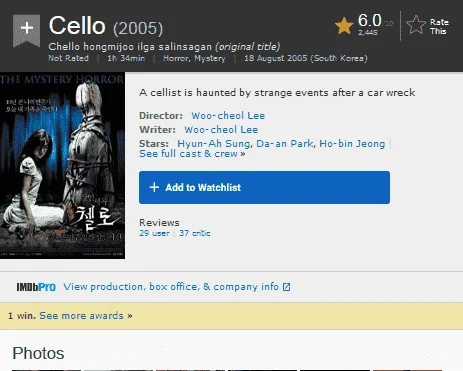Open writer Woo-cheol Lee's link
Screen dimensions: 463x371
pos(221,130)
